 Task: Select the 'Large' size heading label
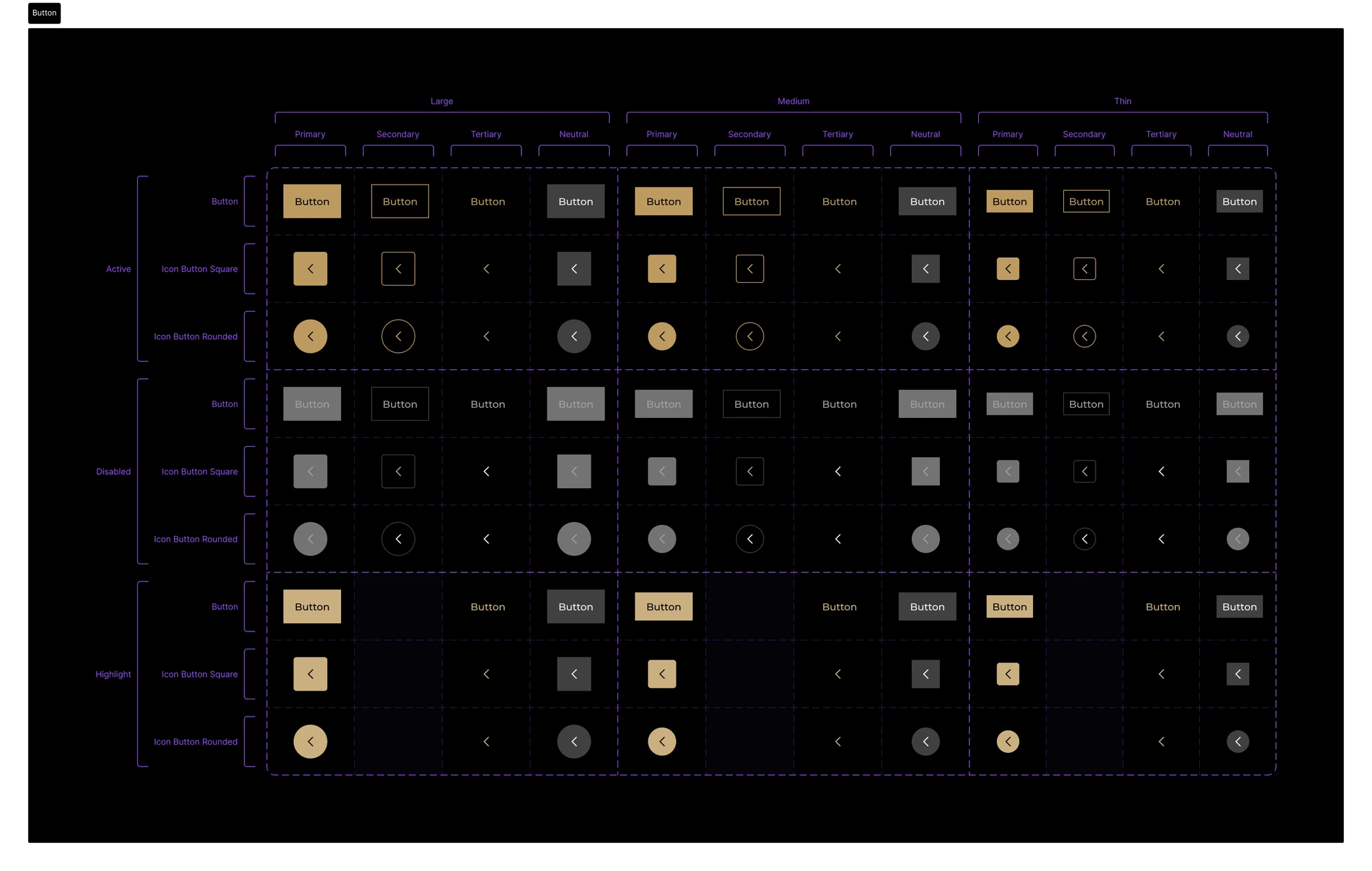click(x=442, y=101)
